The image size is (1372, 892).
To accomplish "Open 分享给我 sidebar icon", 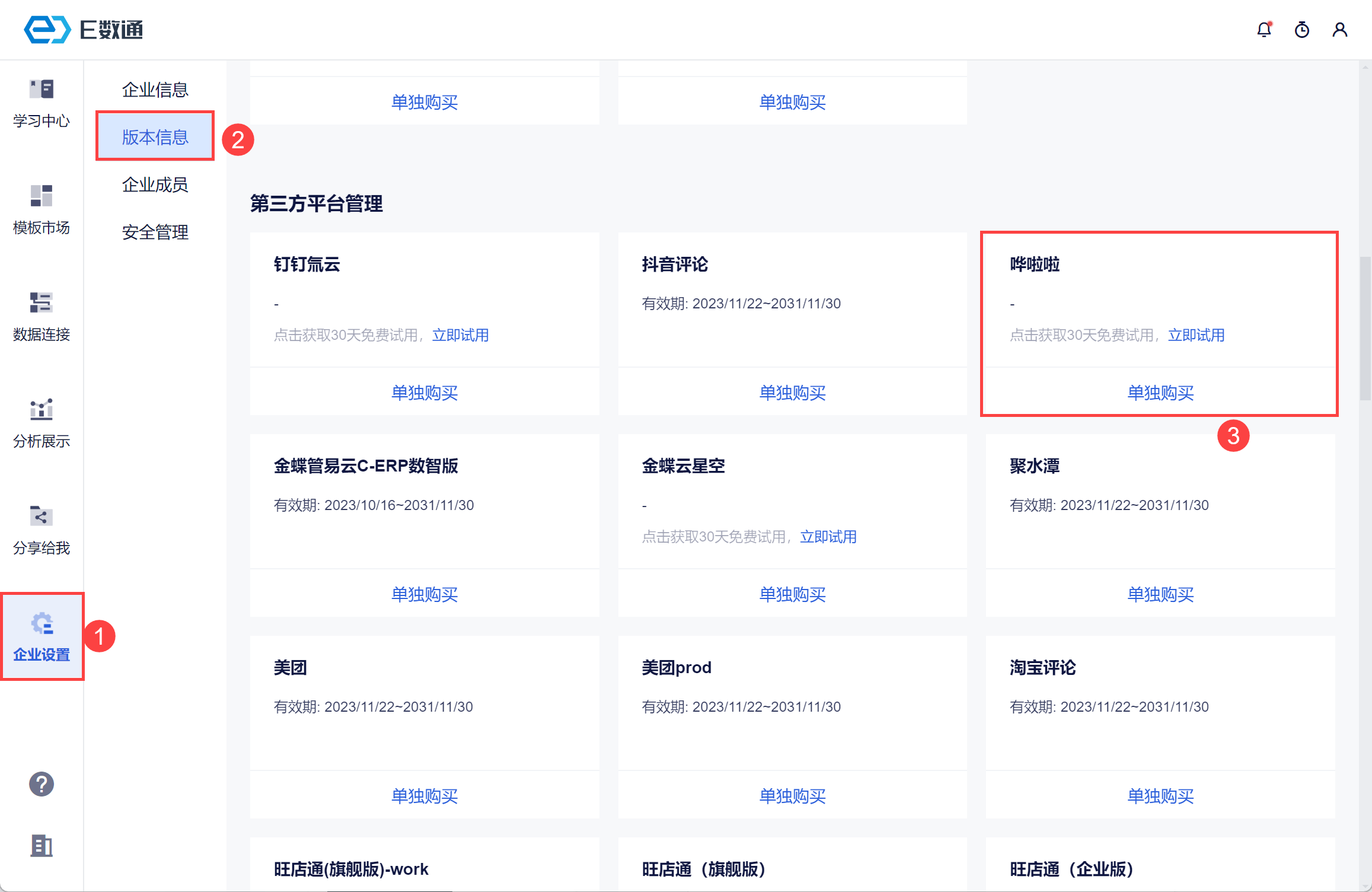I will point(42,530).
